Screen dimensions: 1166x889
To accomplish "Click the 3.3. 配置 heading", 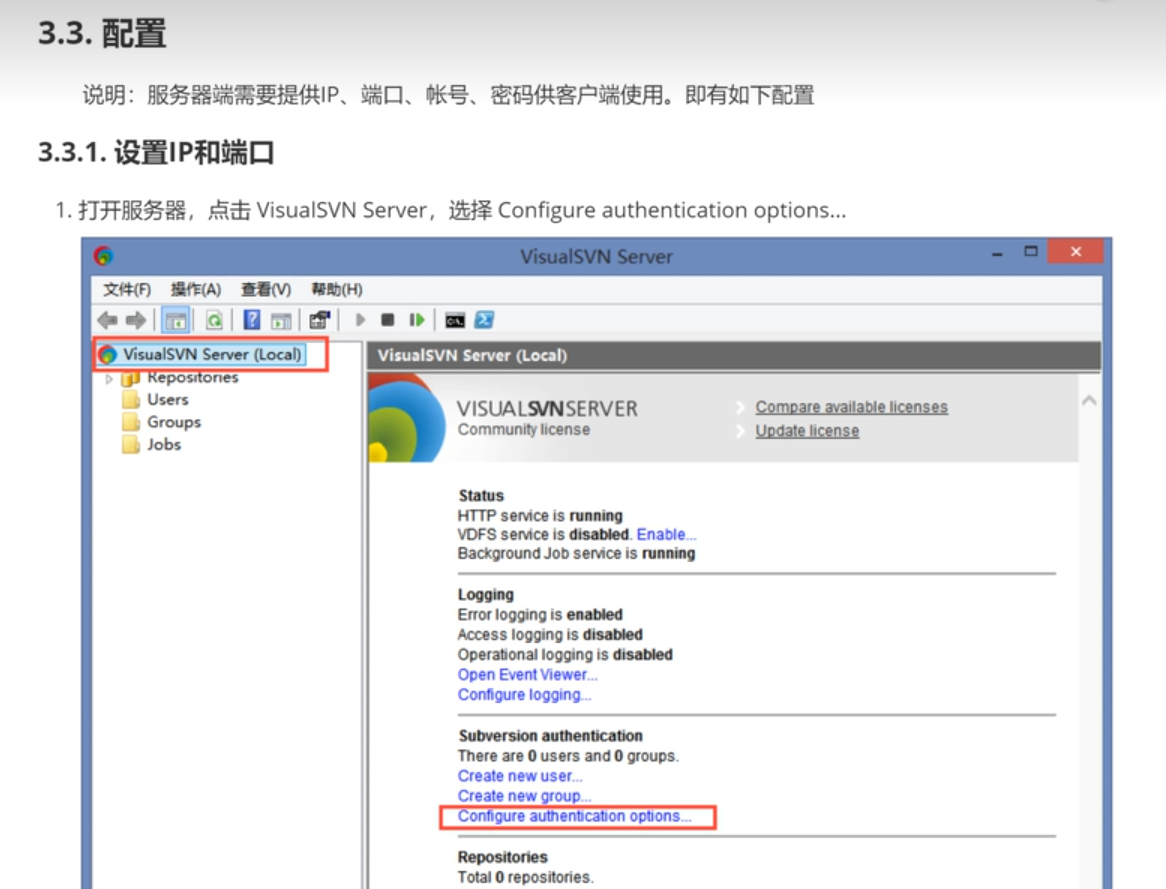I will click(x=102, y=33).
